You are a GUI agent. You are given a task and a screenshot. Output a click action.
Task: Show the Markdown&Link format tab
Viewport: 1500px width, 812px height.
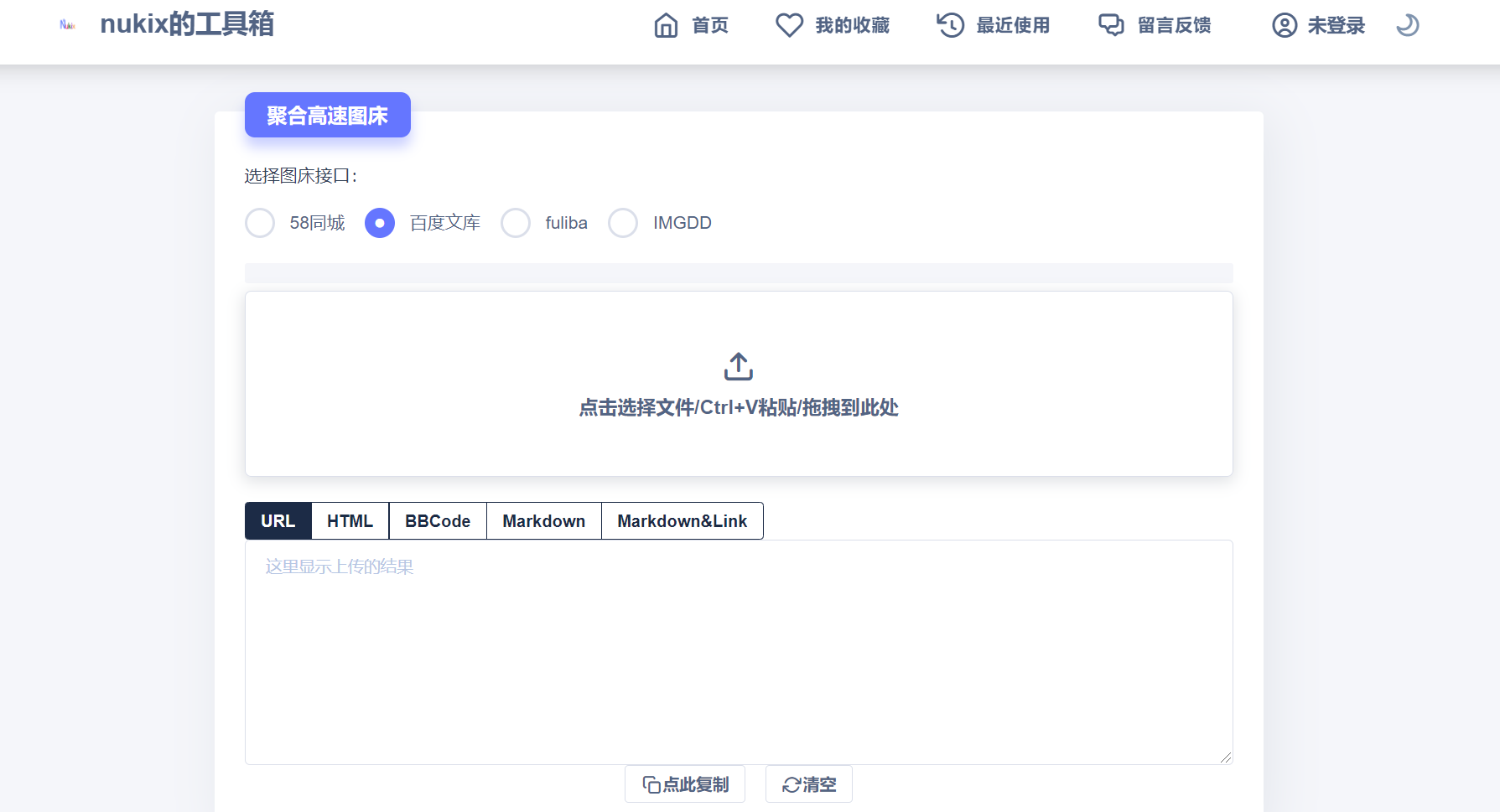682,521
